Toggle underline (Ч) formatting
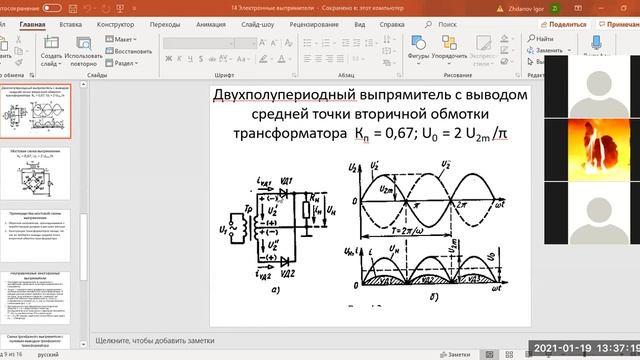Image resolution: width=640 pixels, height=360 pixels. (190, 59)
